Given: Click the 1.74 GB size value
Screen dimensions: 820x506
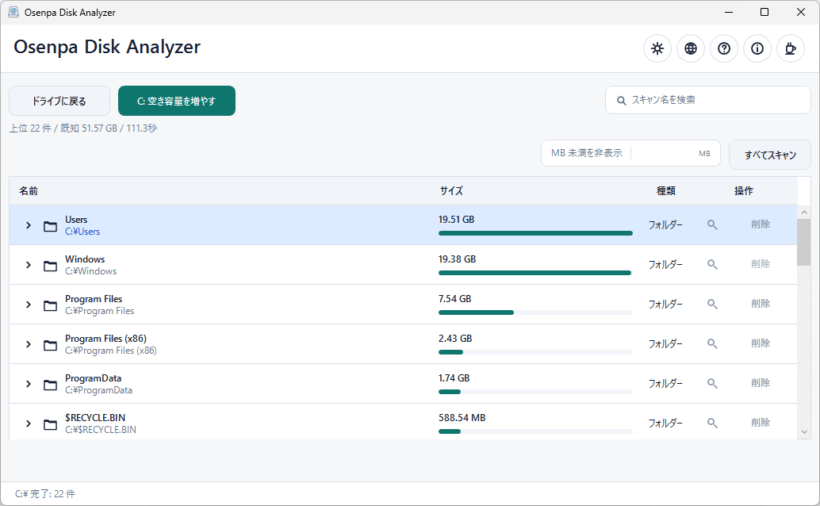Looking at the screenshot, I should [454, 378].
